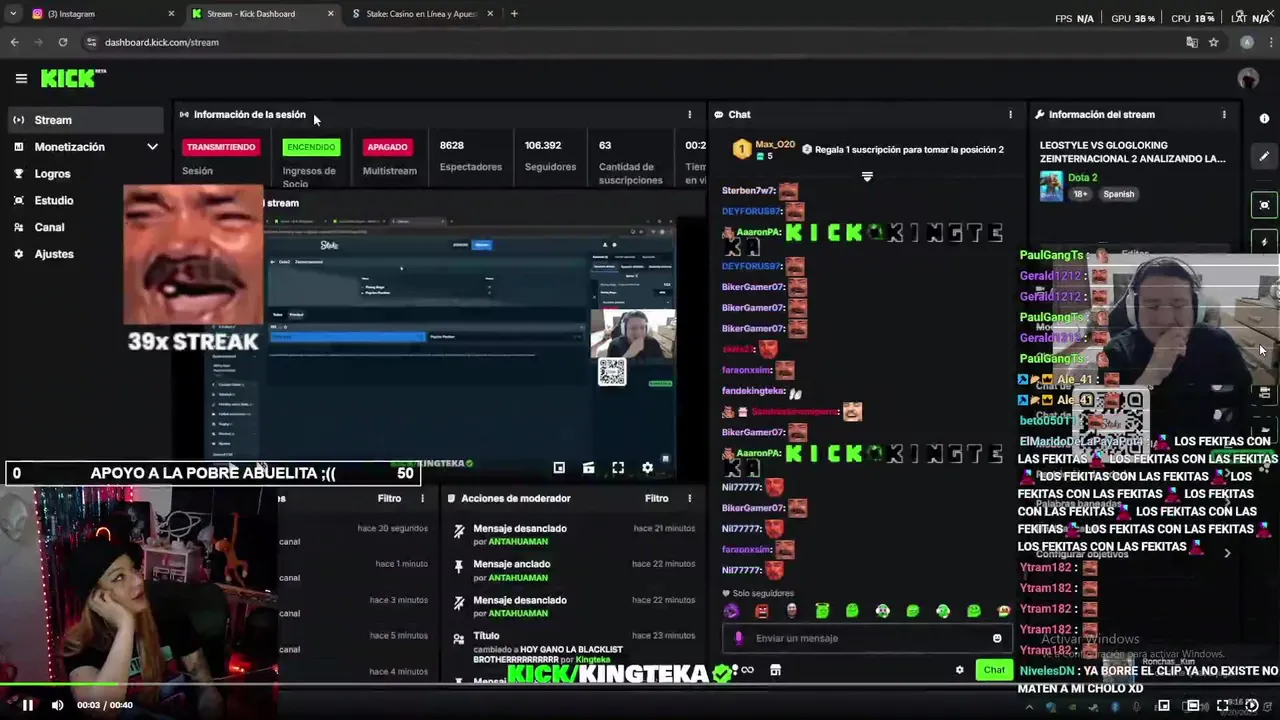The image size is (1280, 720).
Task: Click the Seguidores count 106.392
Action: coord(543,146)
